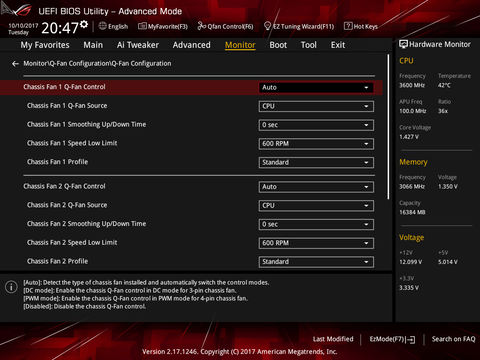Viewport: 480px width, 360px height.
Task: Open Chassis Fan 1 Q-Fan Source dropdown
Action: (x=316, y=106)
